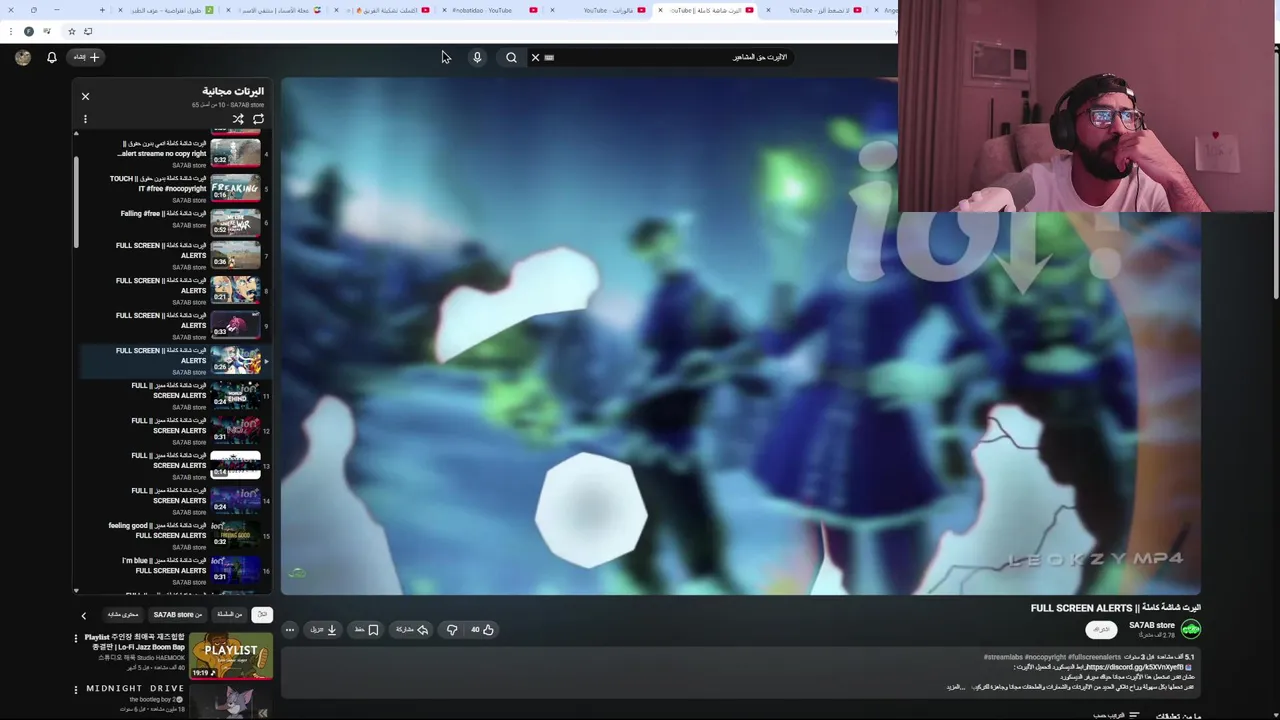Select the similar content filter chip
1280x720 pixels.
123,615
